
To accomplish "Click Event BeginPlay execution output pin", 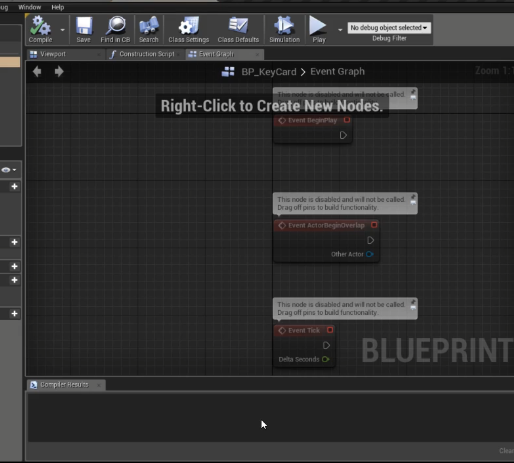I will [343, 135].
